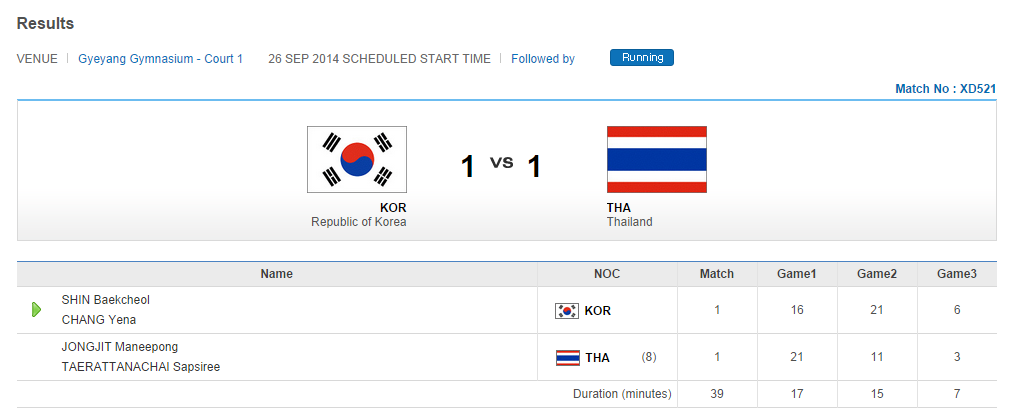
Task: Click player JONGJIT Maneepong
Action: (119, 347)
